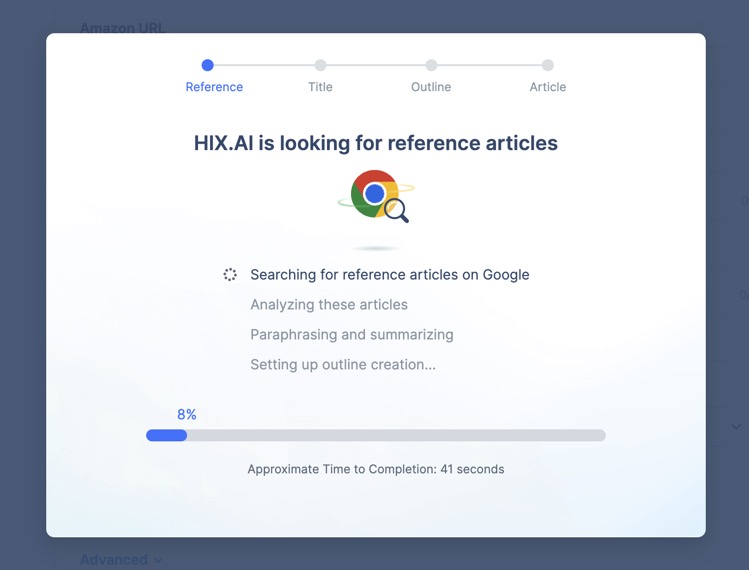Click the Title step dot
The width and height of the screenshot is (749, 570).
[321, 65]
